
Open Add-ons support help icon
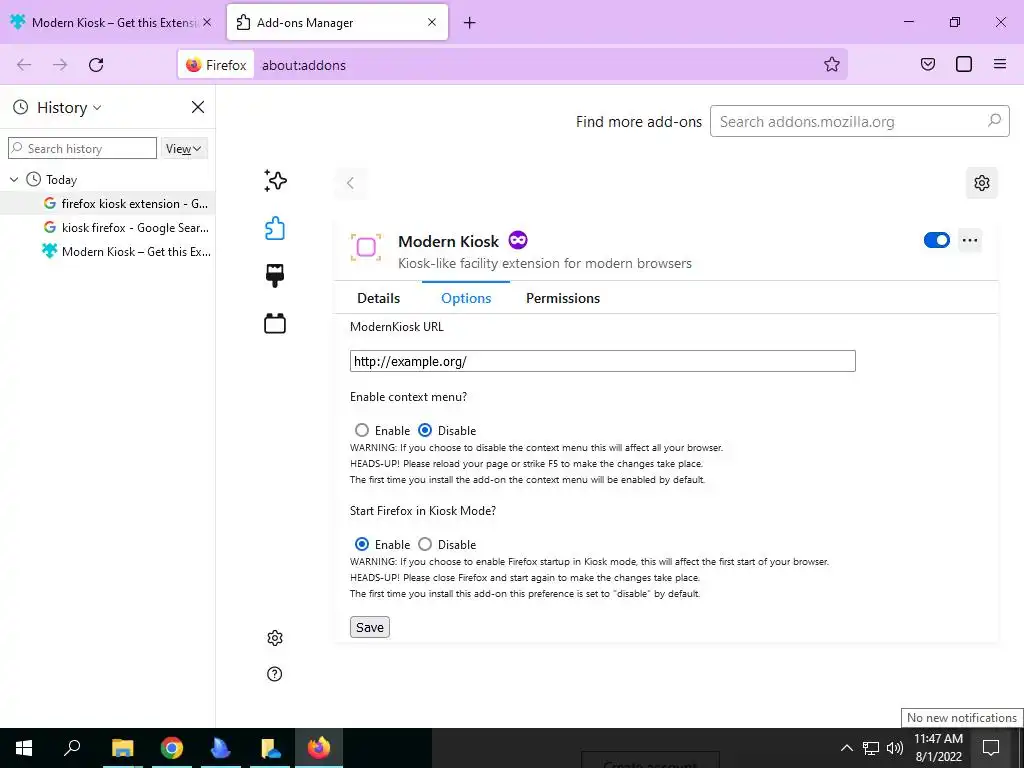275,674
